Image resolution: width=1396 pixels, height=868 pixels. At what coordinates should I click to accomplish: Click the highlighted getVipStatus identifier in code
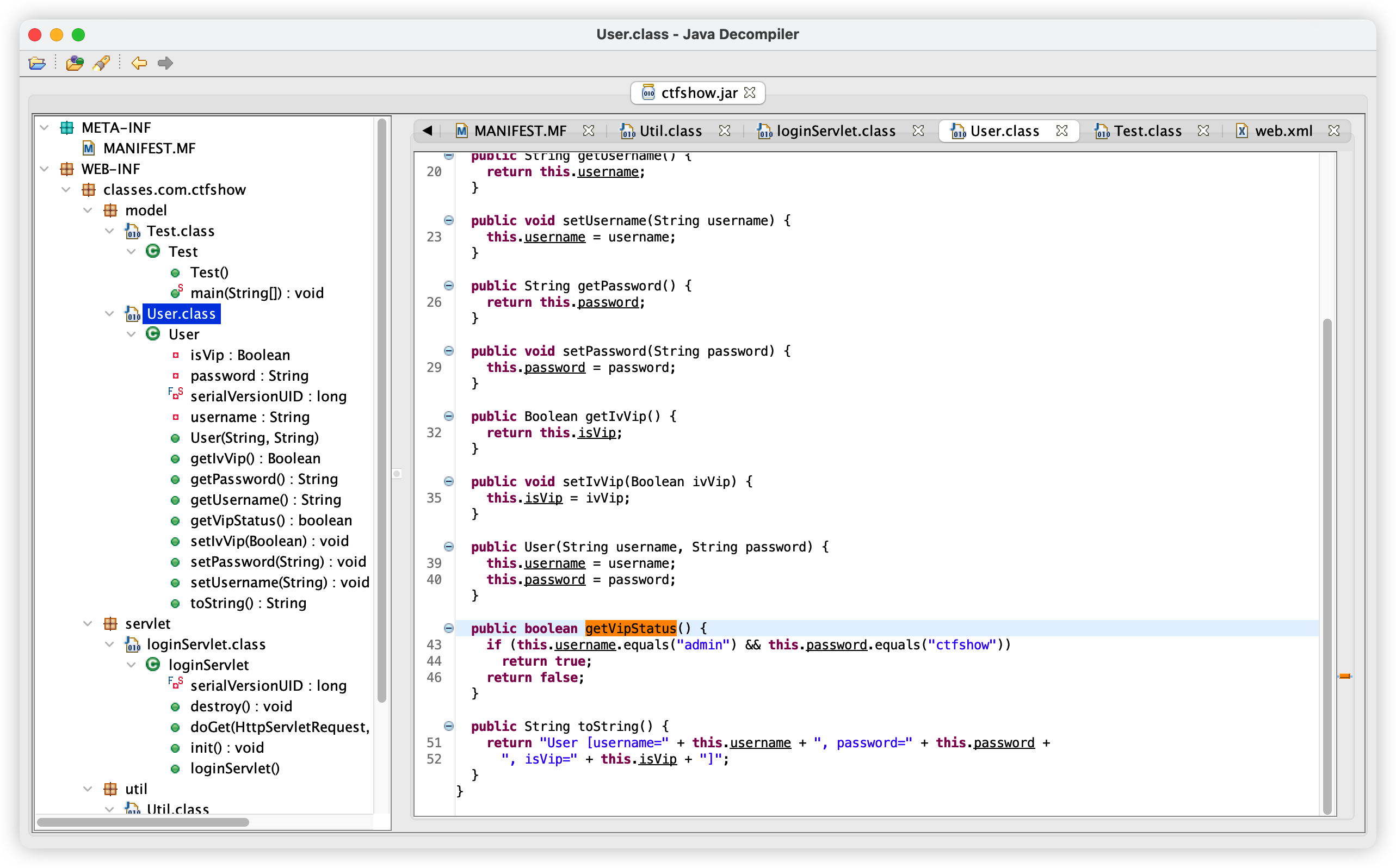click(x=631, y=628)
